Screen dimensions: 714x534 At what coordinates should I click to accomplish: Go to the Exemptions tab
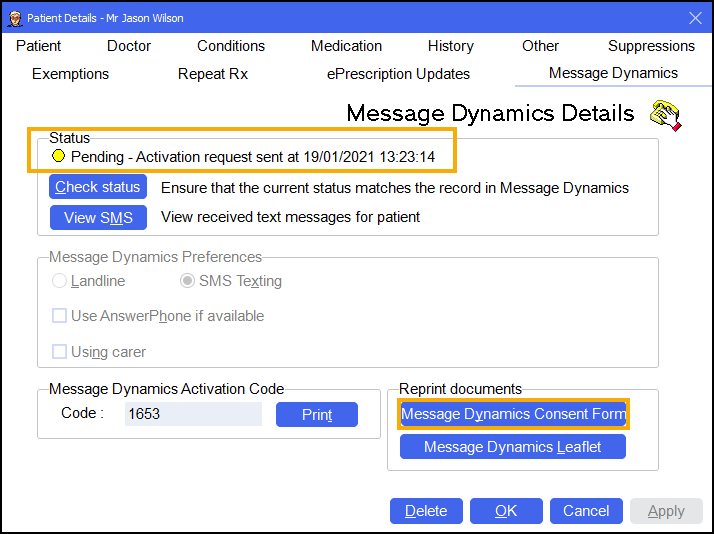[x=70, y=74]
